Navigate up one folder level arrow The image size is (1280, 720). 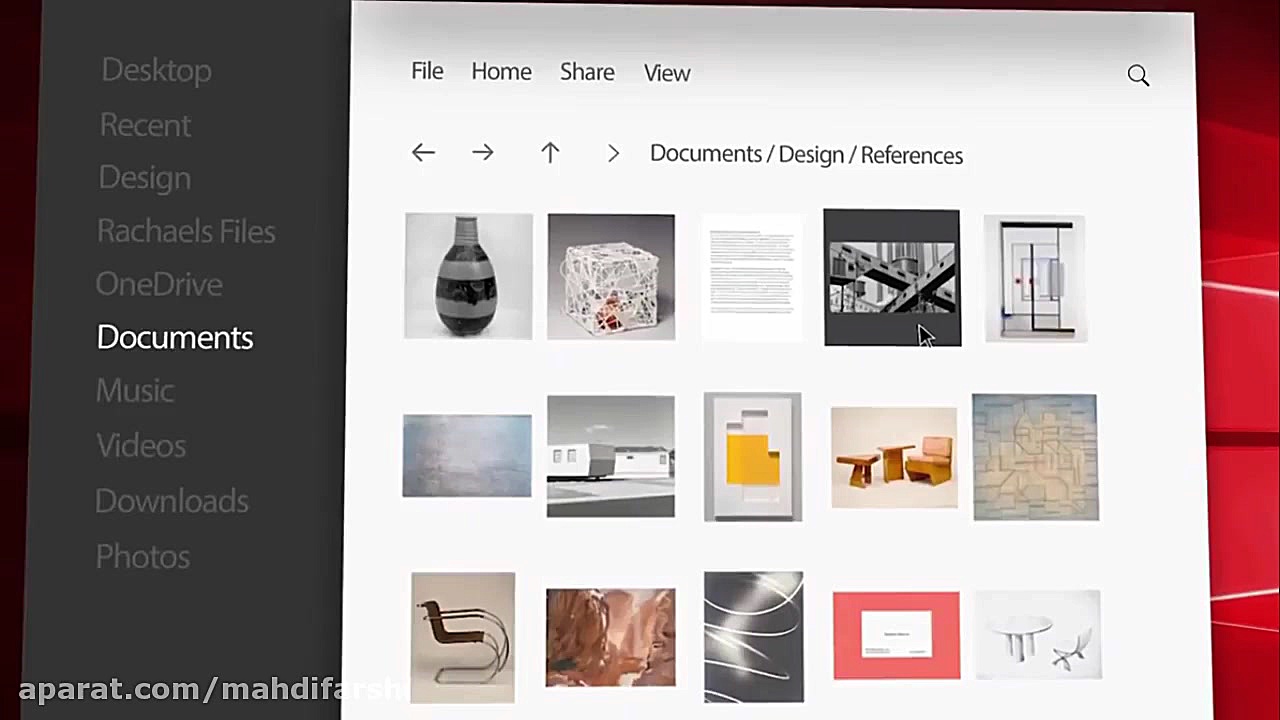pos(550,153)
